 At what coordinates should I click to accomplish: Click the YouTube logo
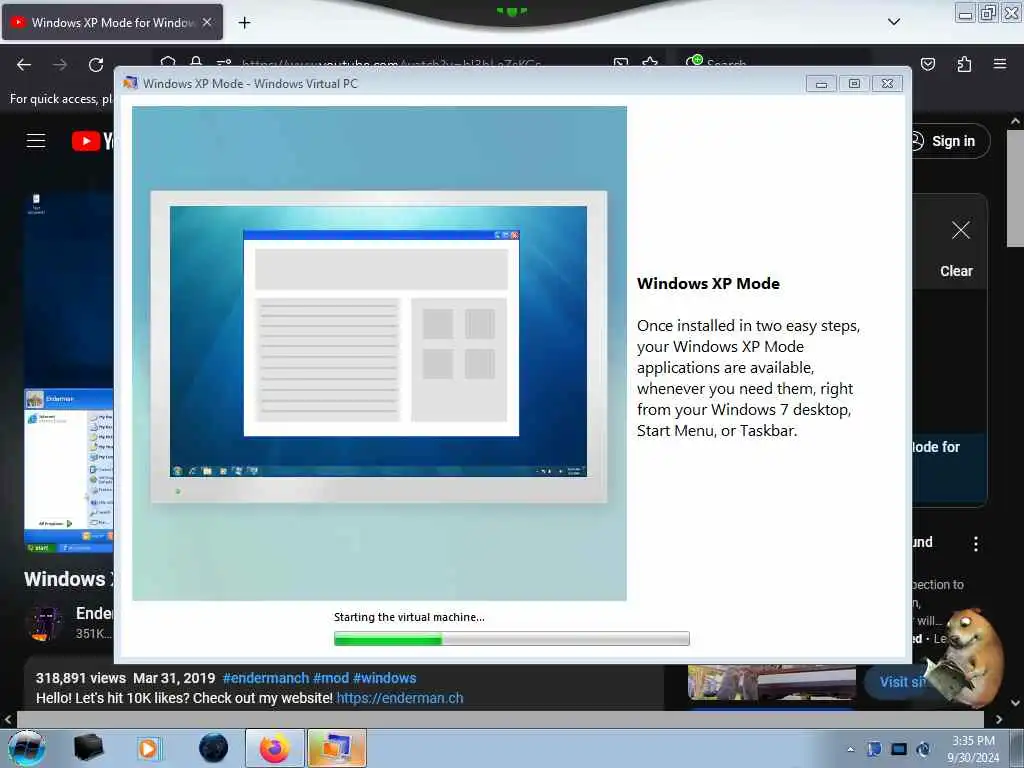point(92,140)
